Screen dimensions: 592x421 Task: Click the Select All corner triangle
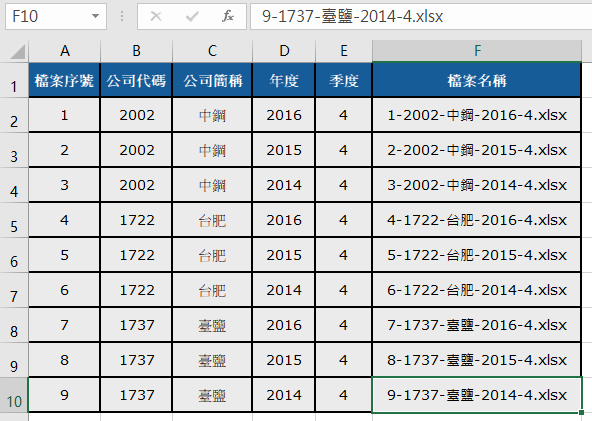tap(17, 52)
